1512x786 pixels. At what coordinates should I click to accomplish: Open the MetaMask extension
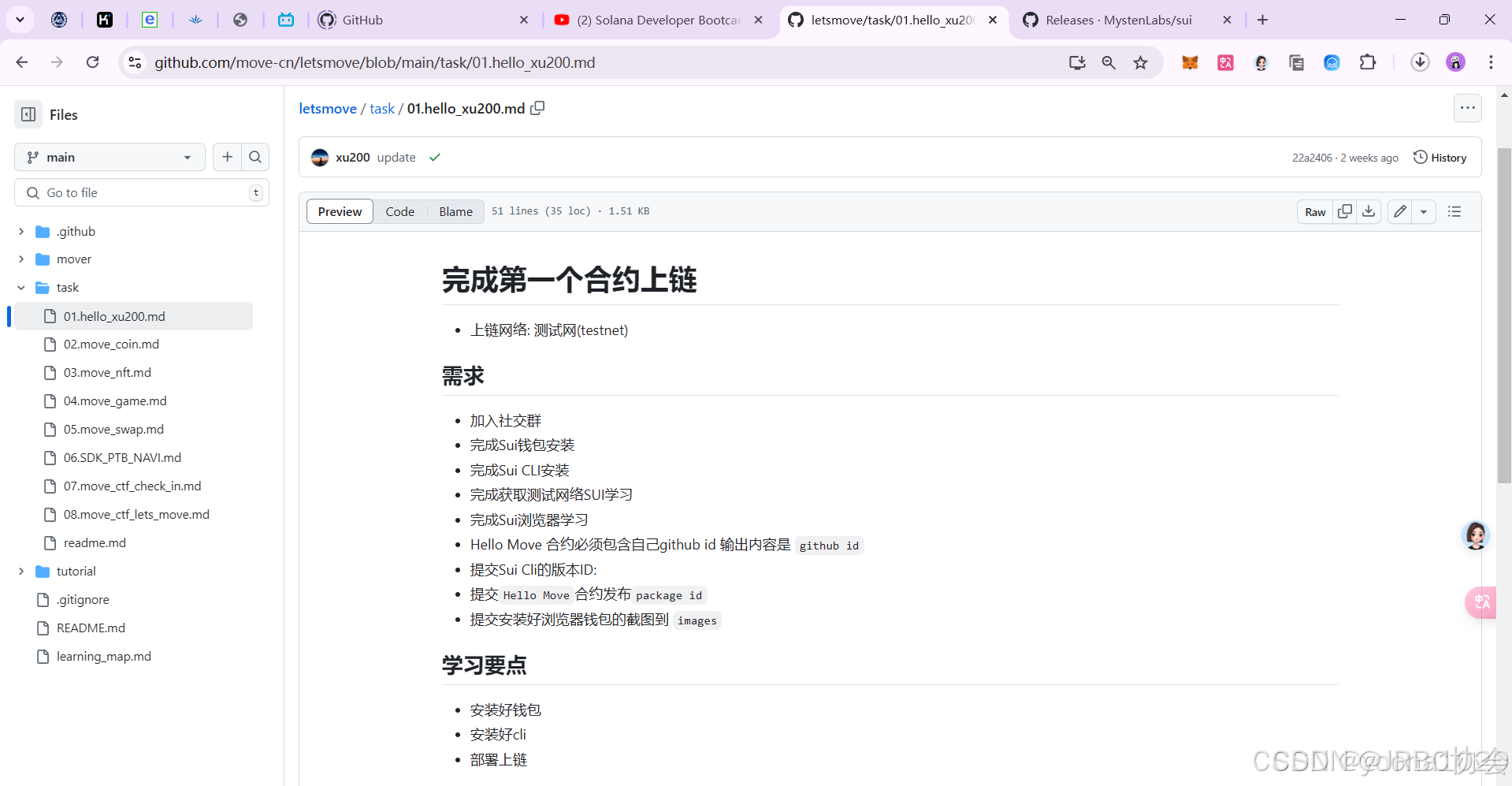point(1190,62)
